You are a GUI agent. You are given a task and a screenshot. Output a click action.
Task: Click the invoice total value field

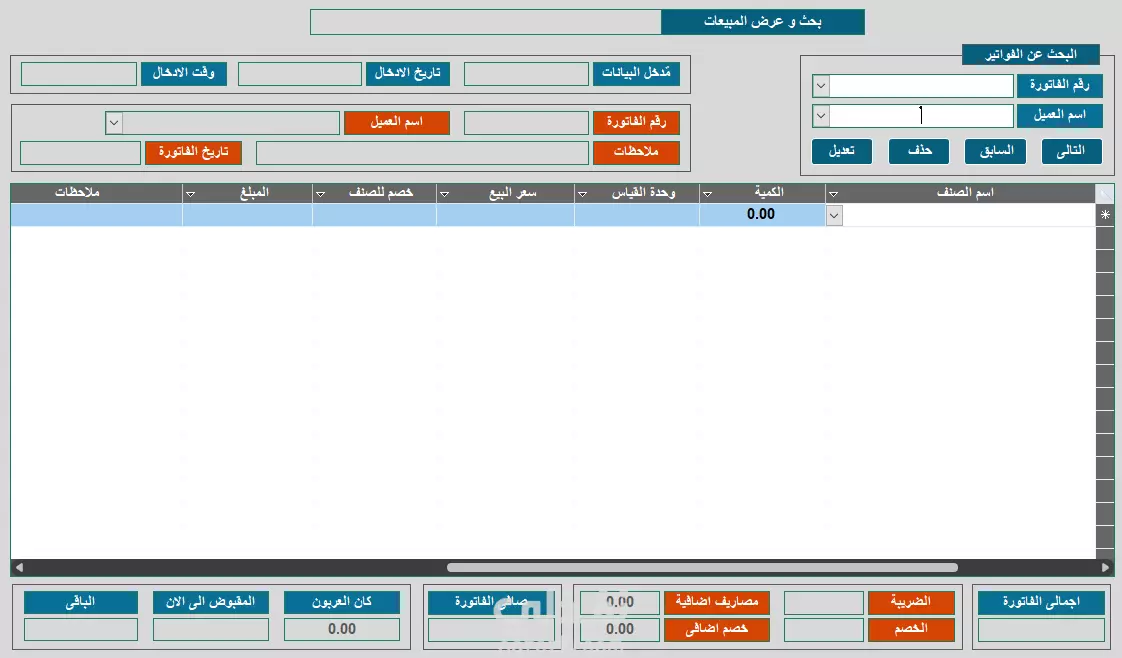(1041, 629)
